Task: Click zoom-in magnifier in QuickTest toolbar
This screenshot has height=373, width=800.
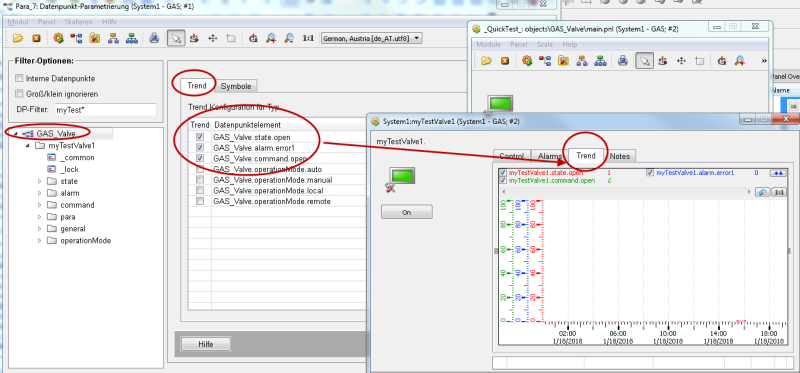Action: [x=740, y=61]
